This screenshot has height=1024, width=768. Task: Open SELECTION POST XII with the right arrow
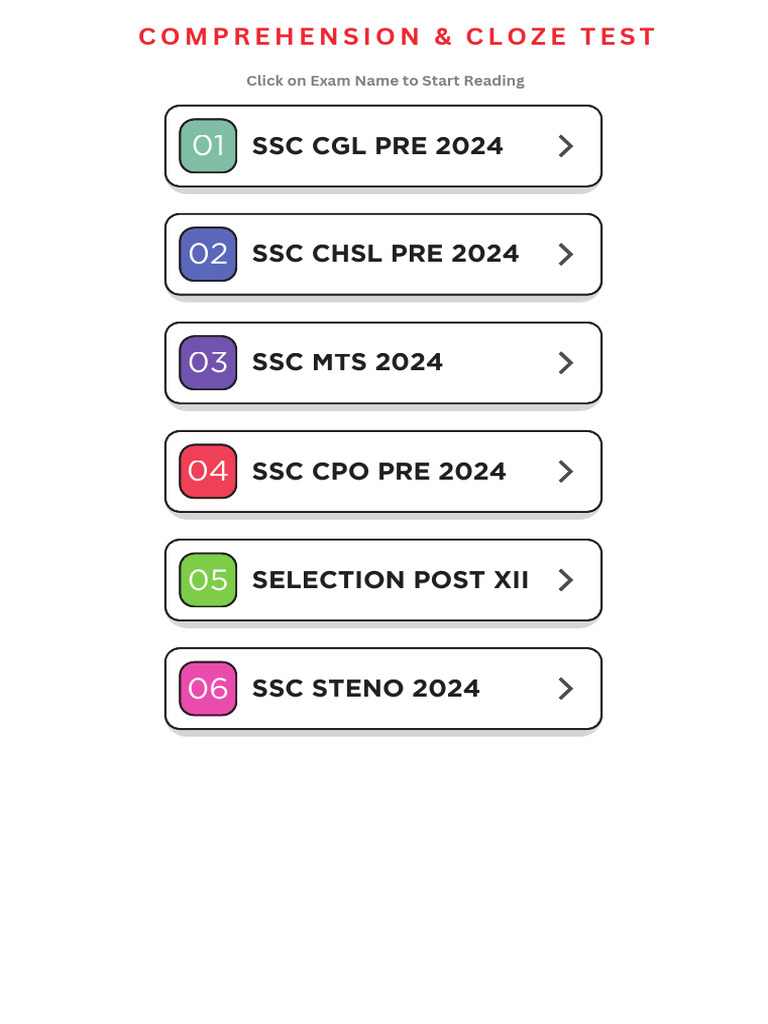point(566,580)
